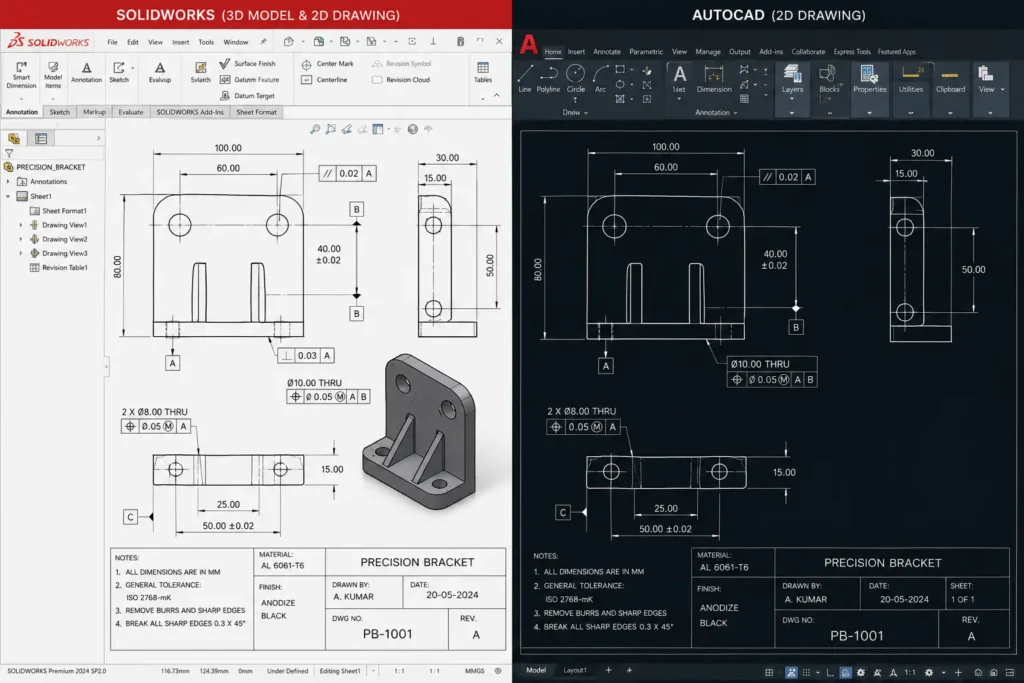This screenshot has width=1024, height=683.
Task: Expand Drawing View3 tree node
Action: pos(20,253)
